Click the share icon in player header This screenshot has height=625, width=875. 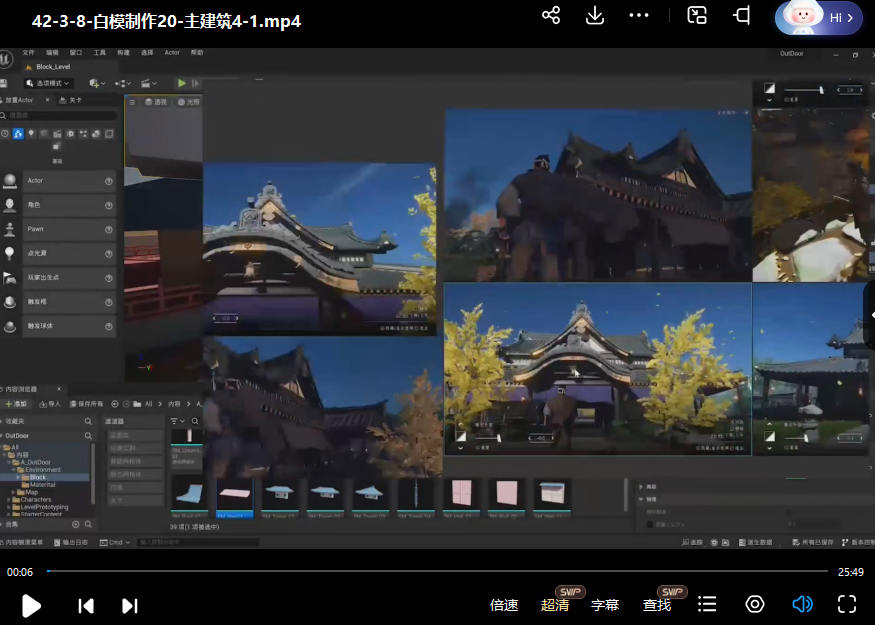click(x=550, y=16)
